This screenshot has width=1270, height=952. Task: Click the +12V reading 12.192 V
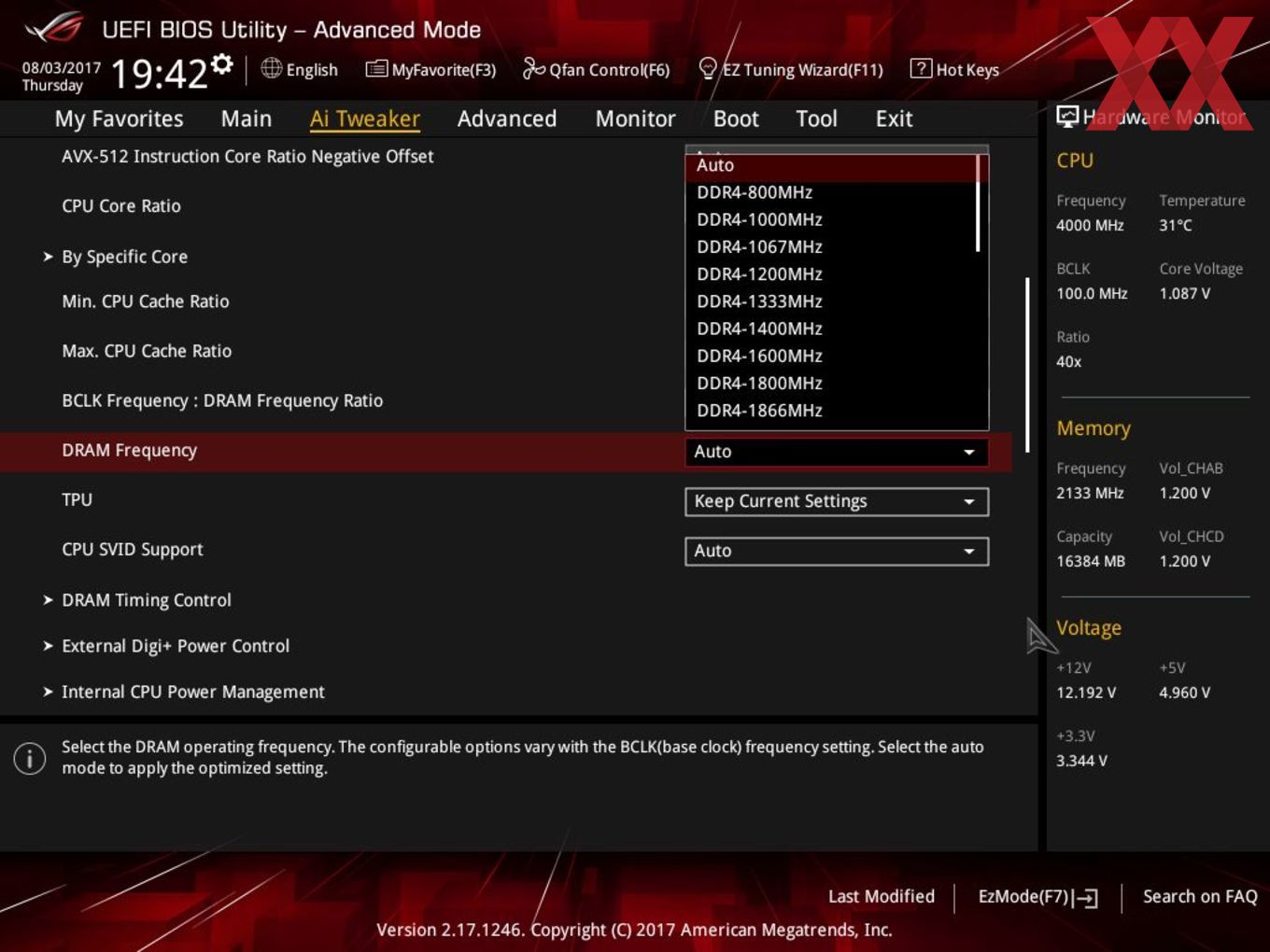coord(1086,693)
